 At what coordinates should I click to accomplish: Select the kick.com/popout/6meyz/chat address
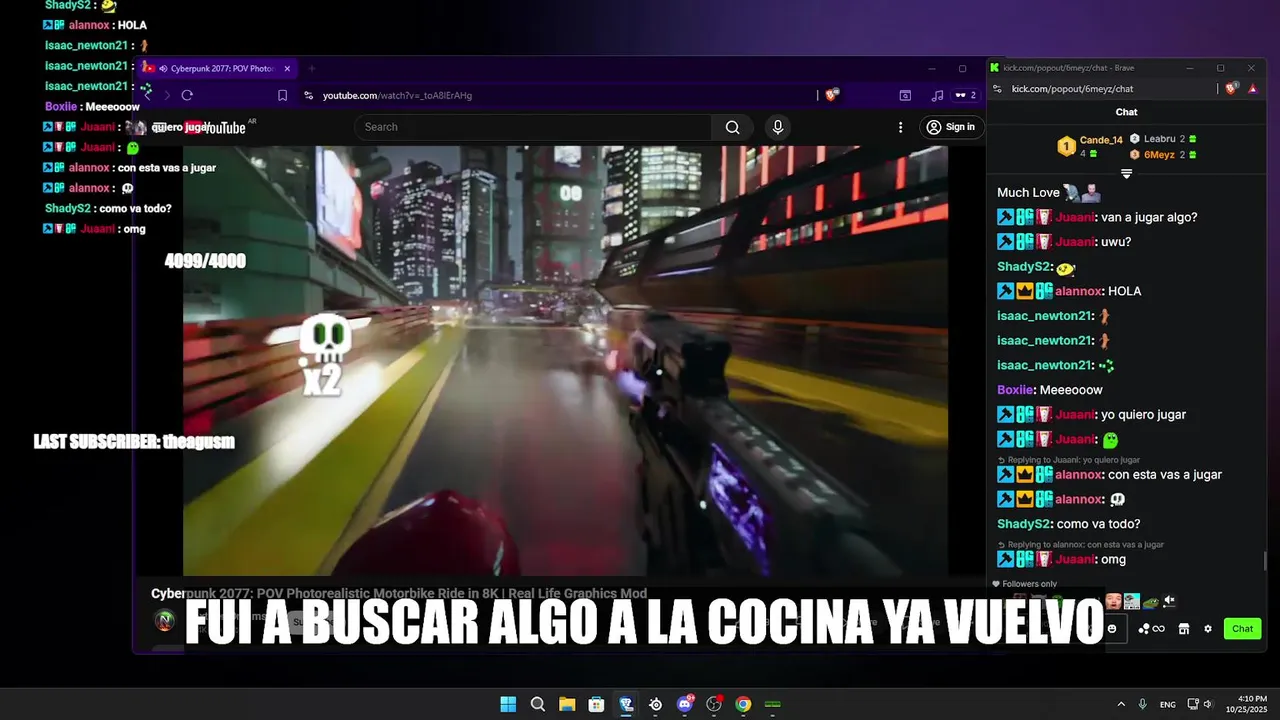coord(1072,89)
